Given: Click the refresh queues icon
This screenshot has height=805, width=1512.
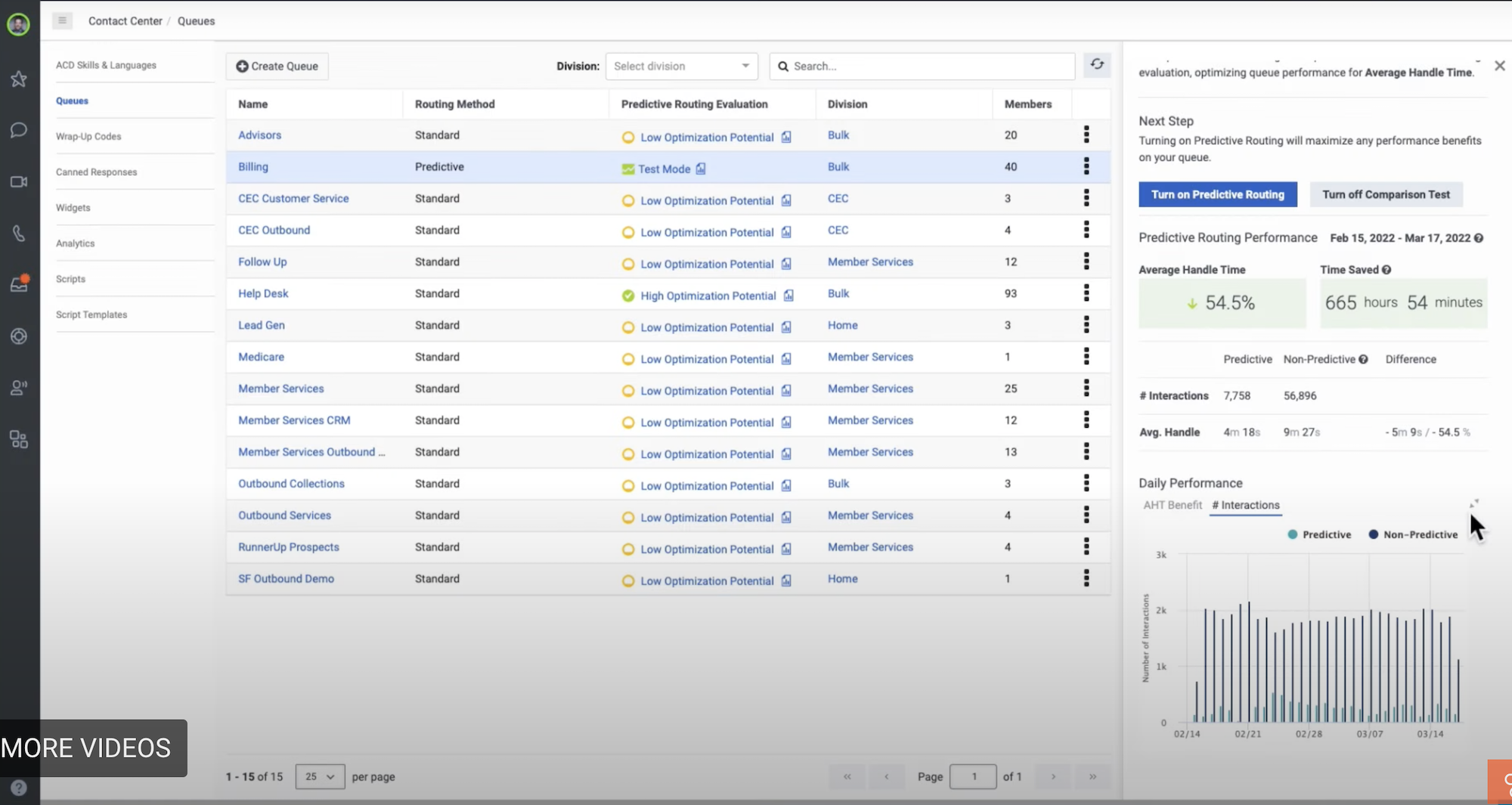Looking at the screenshot, I should [1097, 65].
